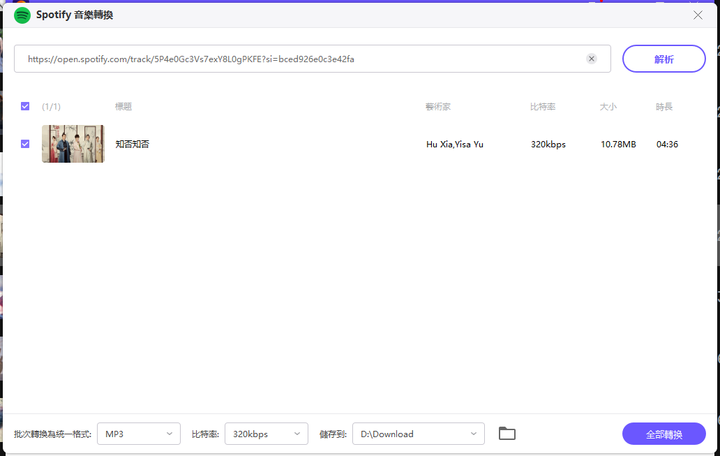The height and width of the screenshot is (456, 720).
Task: Click the 知否知否 album cover thumbnail
Action: [73, 144]
